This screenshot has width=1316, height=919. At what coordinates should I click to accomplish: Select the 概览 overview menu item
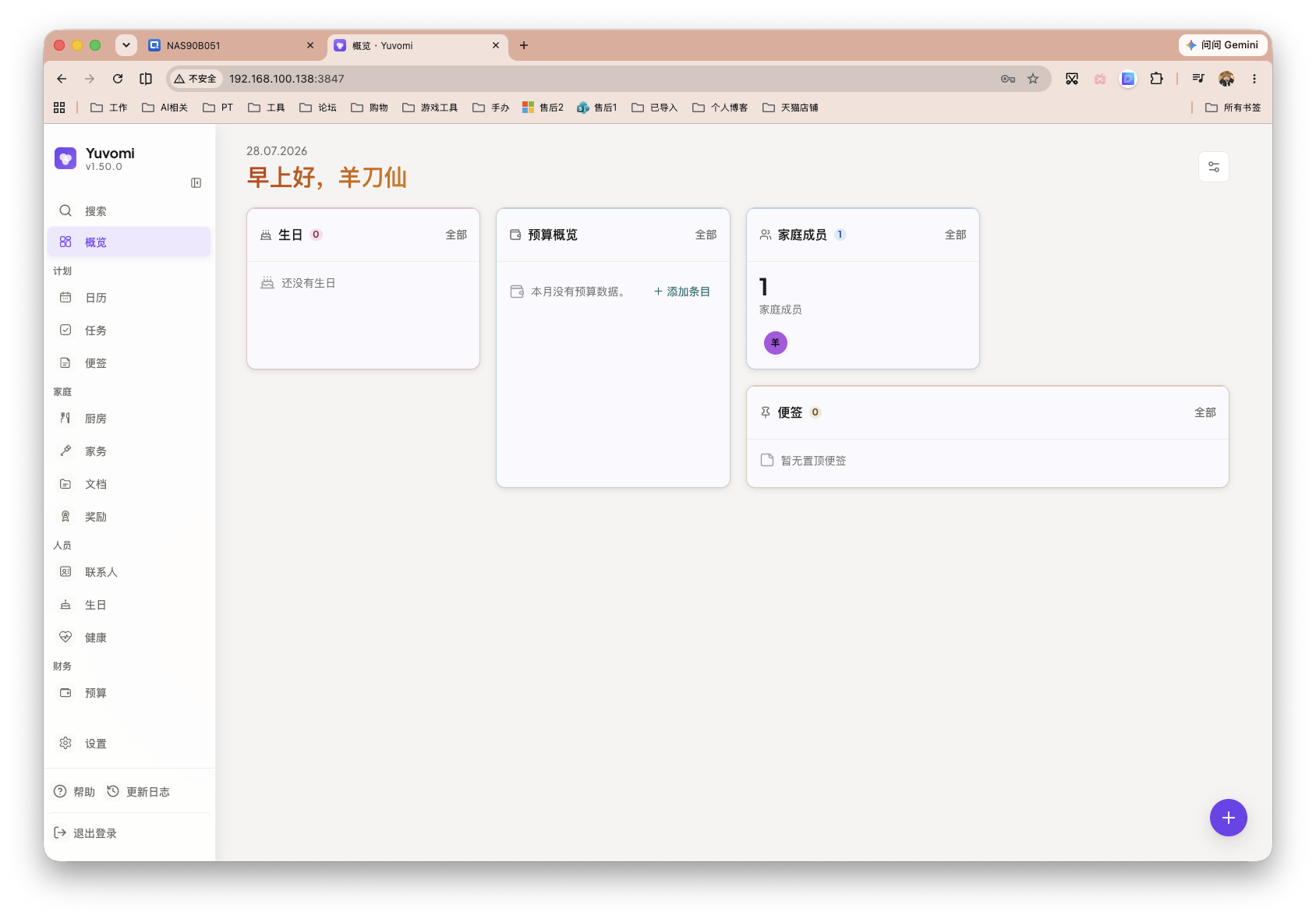(x=129, y=242)
